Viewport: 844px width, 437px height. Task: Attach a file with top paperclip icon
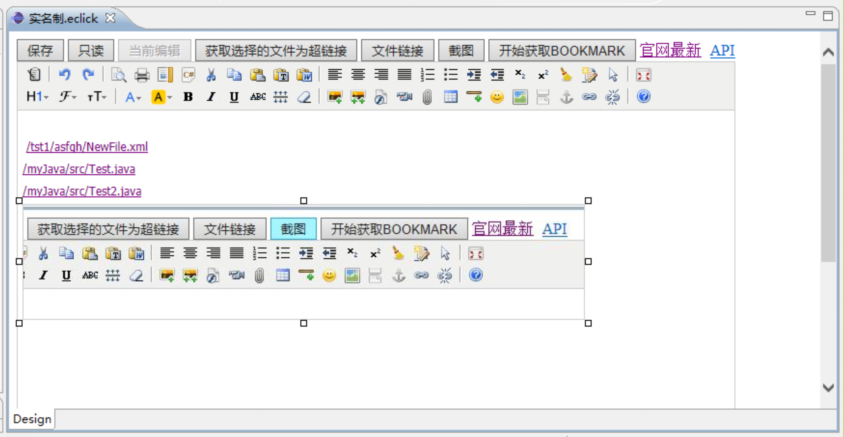click(x=427, y=97)
